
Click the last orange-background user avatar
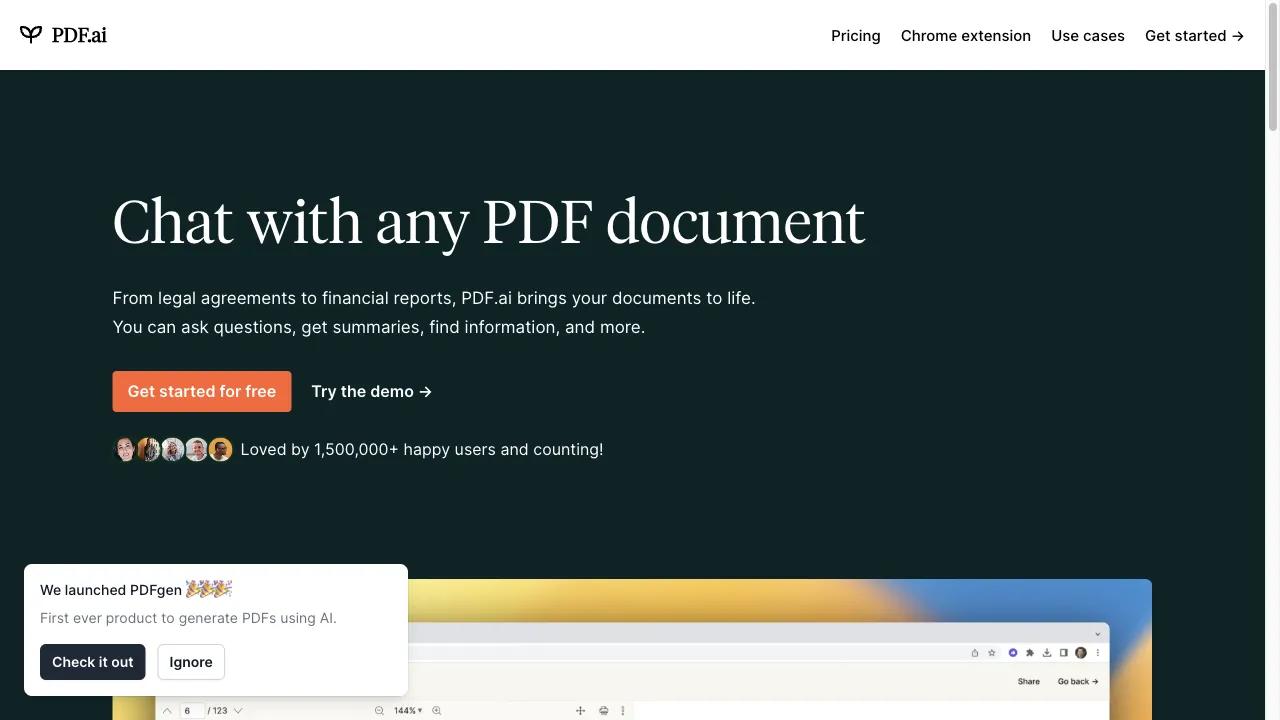tap(221, 450)
